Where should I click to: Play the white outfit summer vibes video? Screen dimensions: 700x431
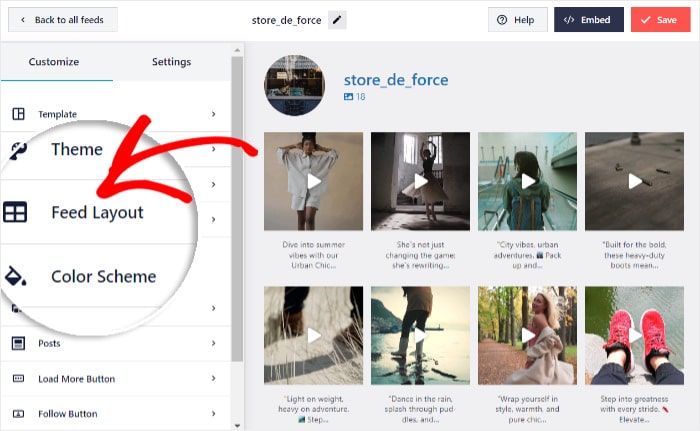pyautogui.click(x=314, y=181)
